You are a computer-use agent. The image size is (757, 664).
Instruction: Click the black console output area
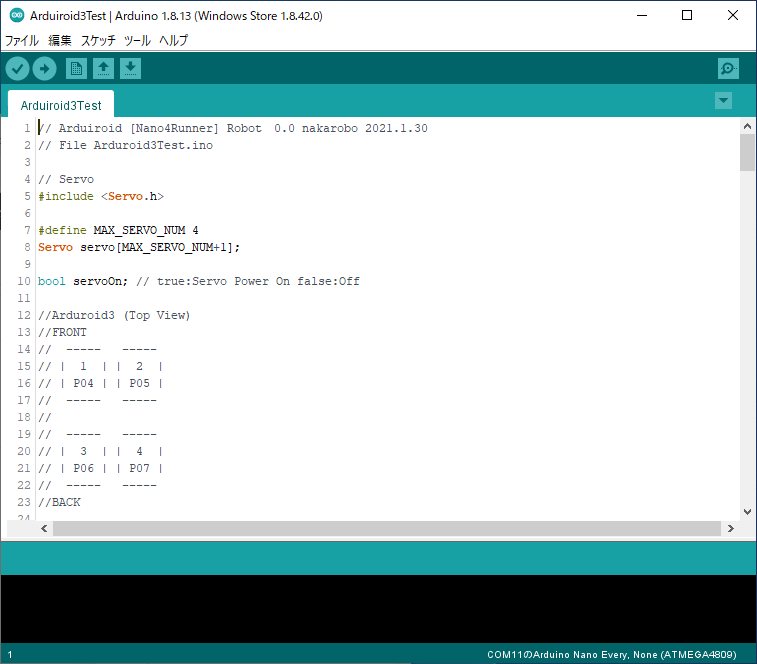point(378,609)
